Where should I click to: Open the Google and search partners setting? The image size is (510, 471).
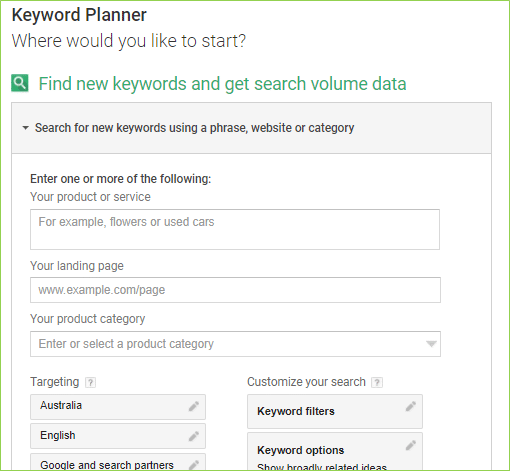tap(118, 462)
